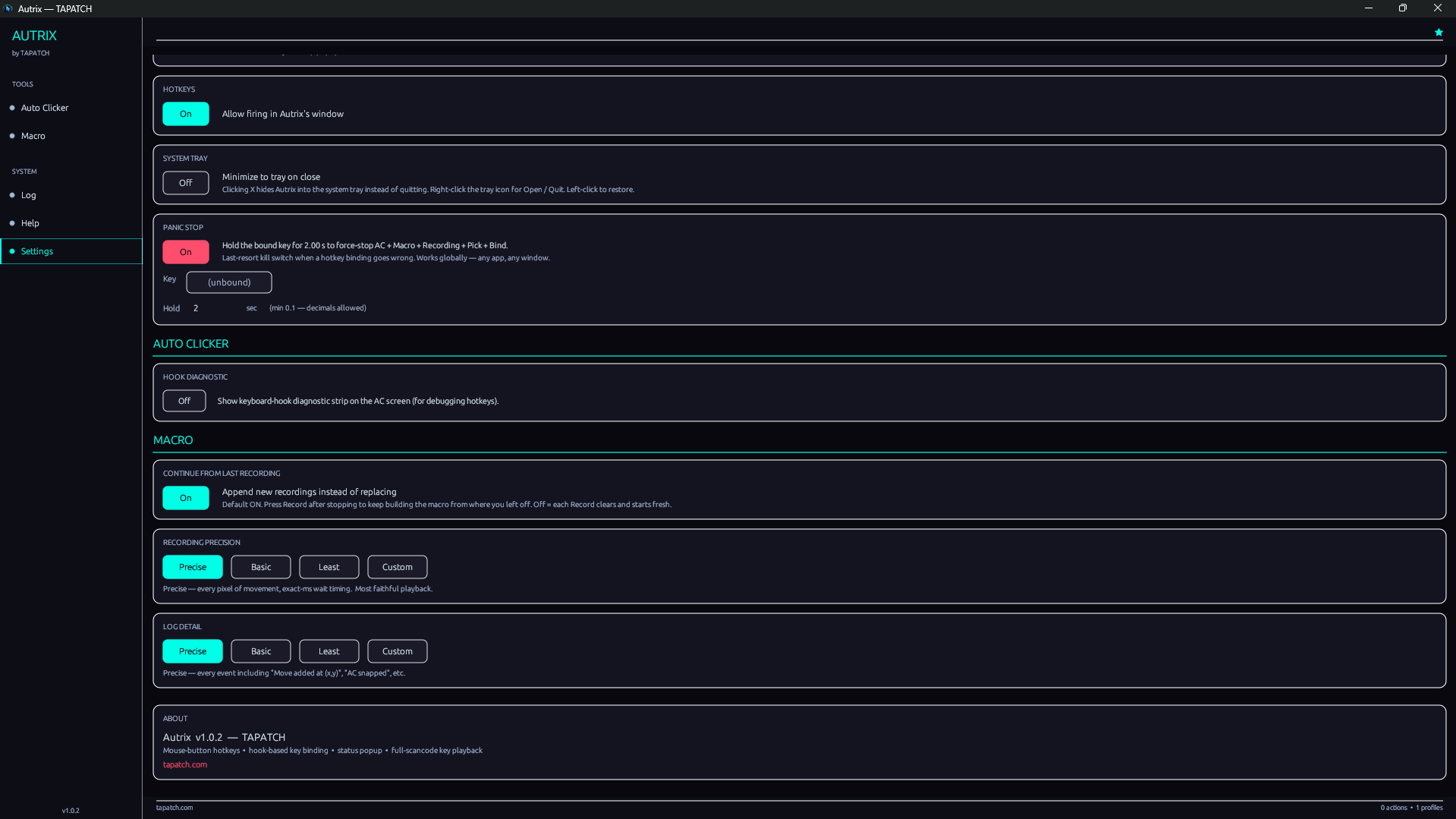
Task: Click the star icon at top right
Action: (x=1439, y=33)
